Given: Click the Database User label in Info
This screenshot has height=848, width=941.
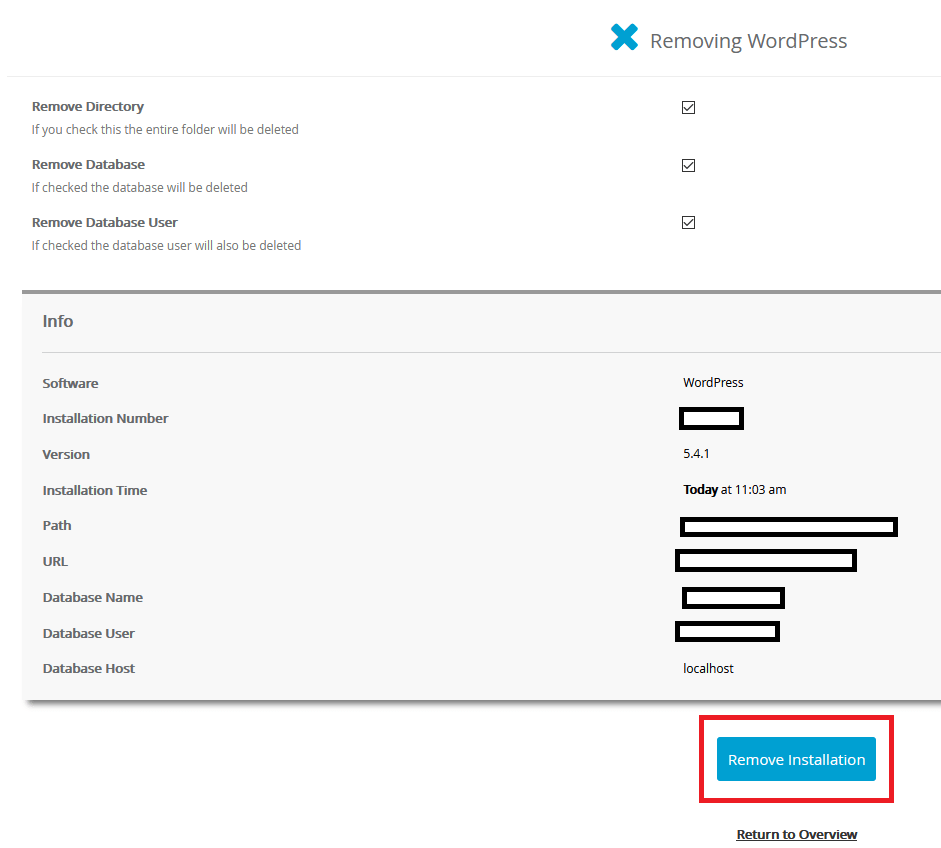Looking at the screenshot, I should point(88,634).
